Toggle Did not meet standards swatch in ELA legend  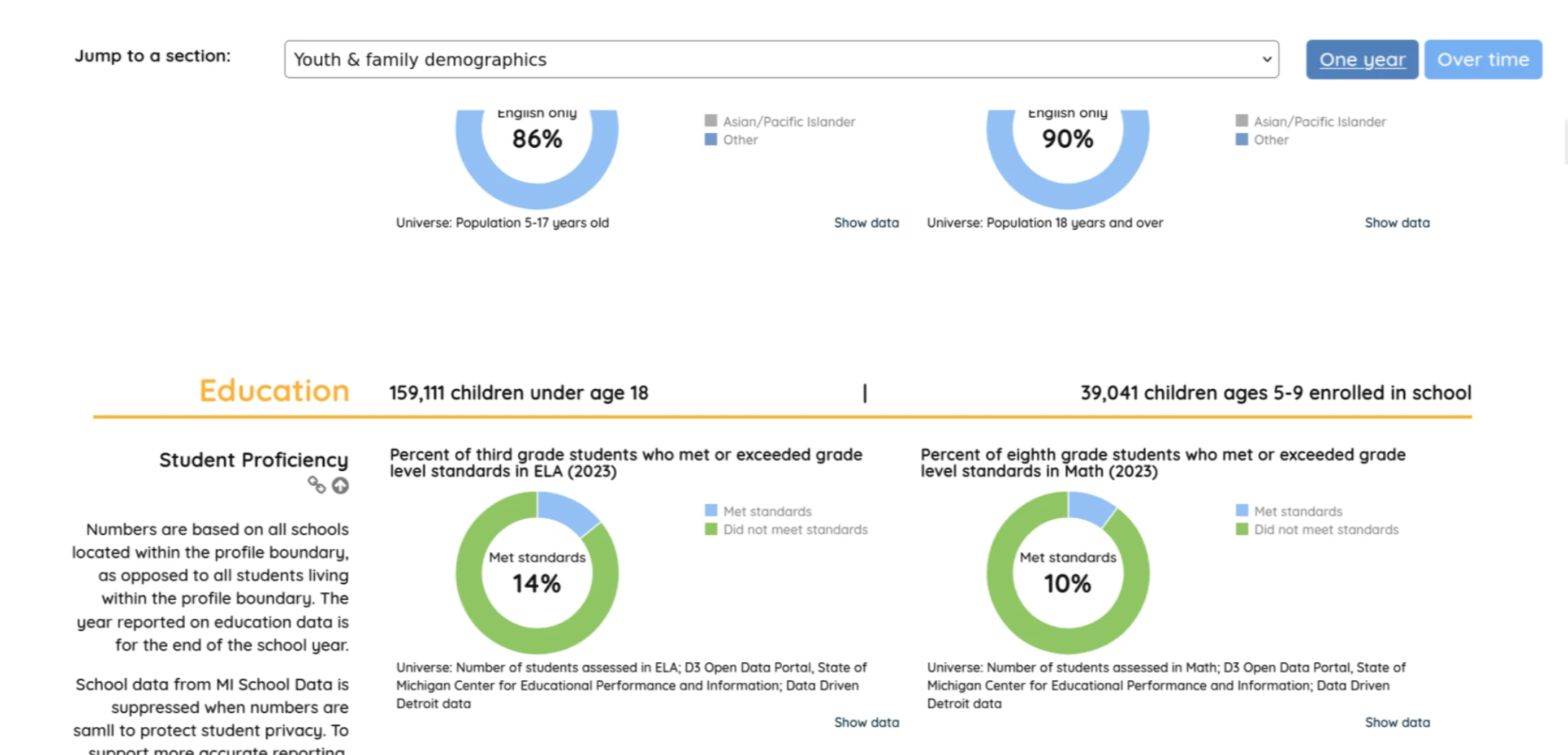click(710, 529)
